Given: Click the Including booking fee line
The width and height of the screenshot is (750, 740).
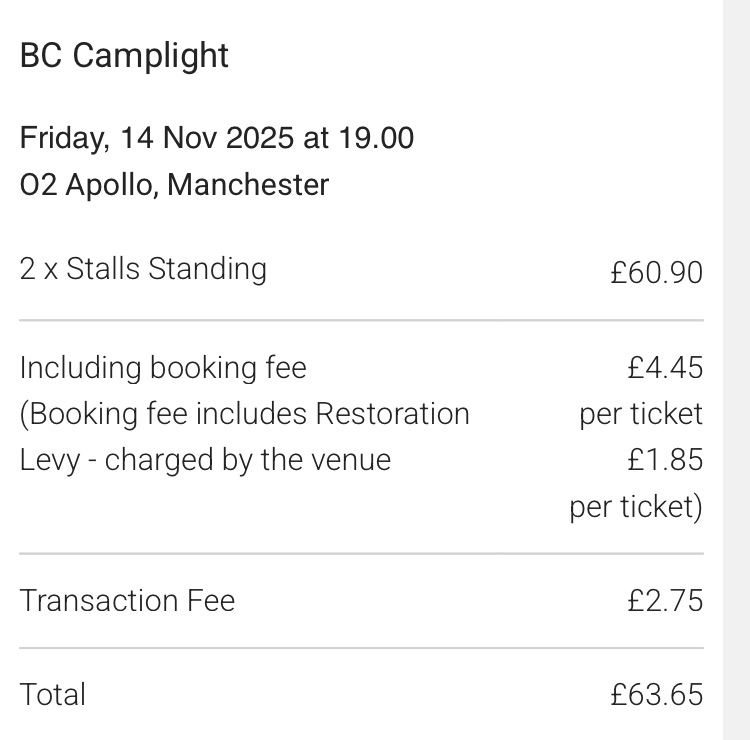Looking at the screenshot, I should tap(163, 368).
